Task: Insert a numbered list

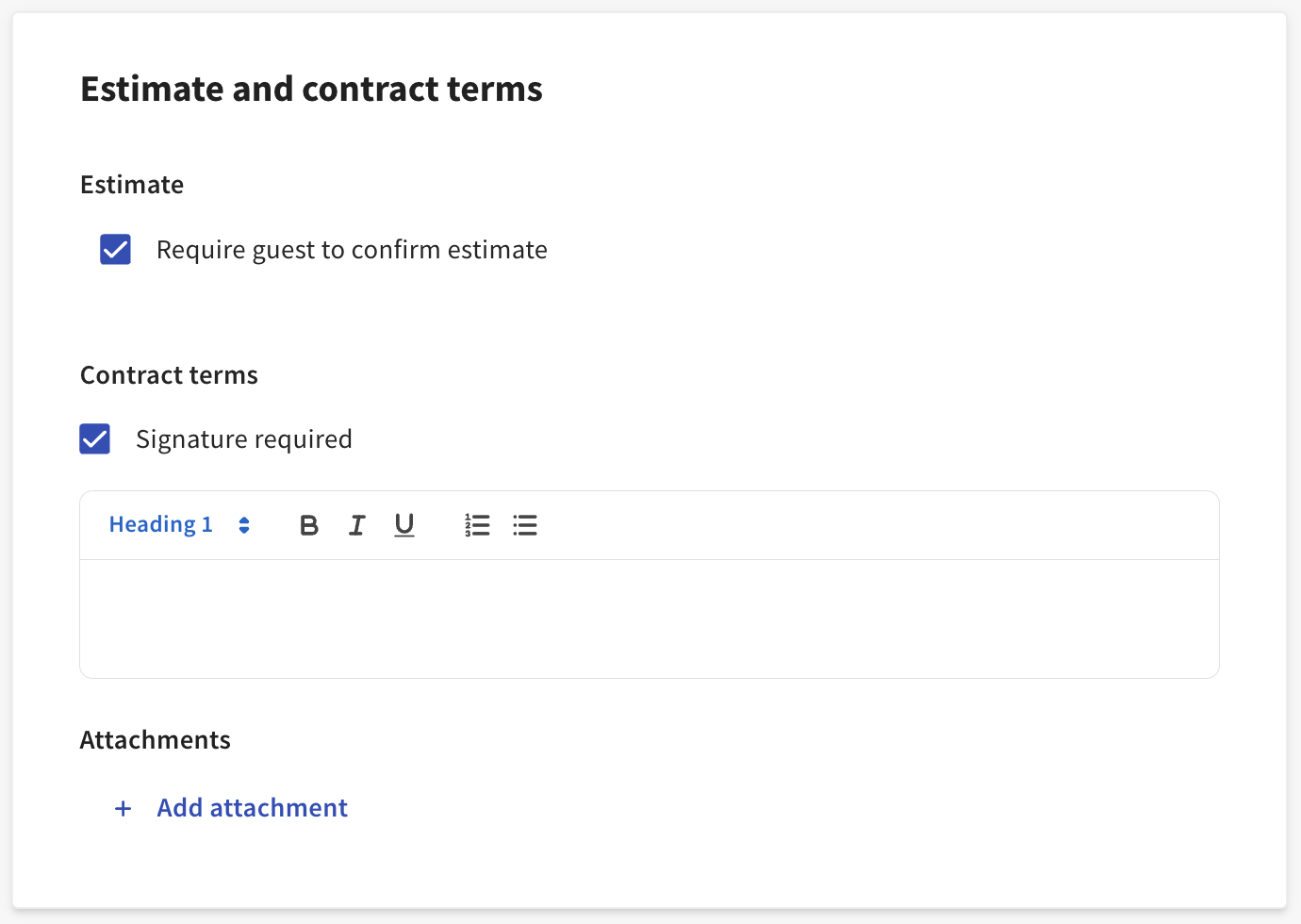Action: (x=477, y=525)
